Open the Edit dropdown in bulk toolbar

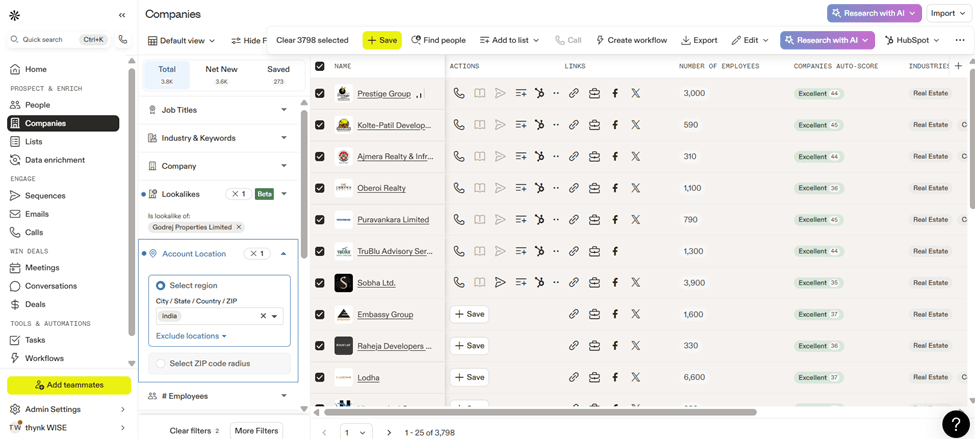point(750,40)
